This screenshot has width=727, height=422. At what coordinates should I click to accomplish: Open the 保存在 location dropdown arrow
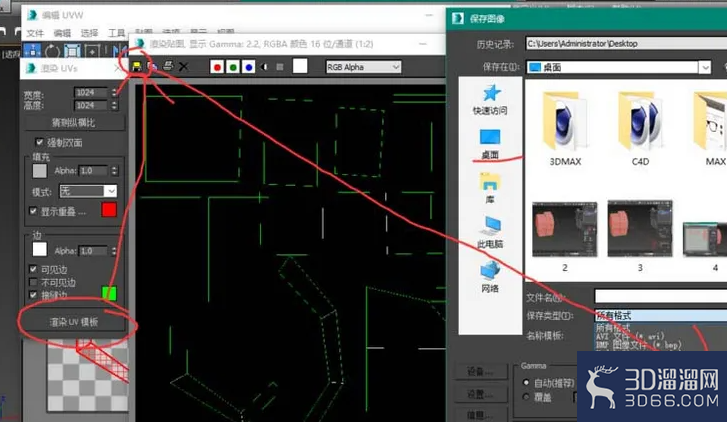click(705, 67)
